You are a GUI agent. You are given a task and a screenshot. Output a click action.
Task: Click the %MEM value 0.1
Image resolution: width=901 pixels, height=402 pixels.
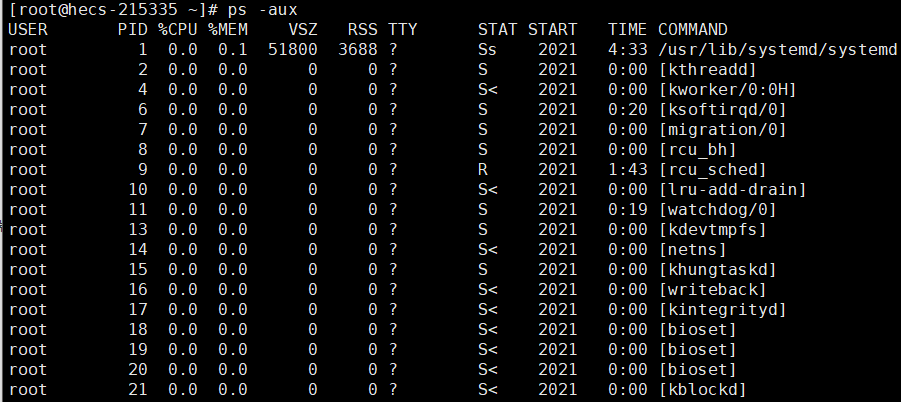(x=233, y=50)
